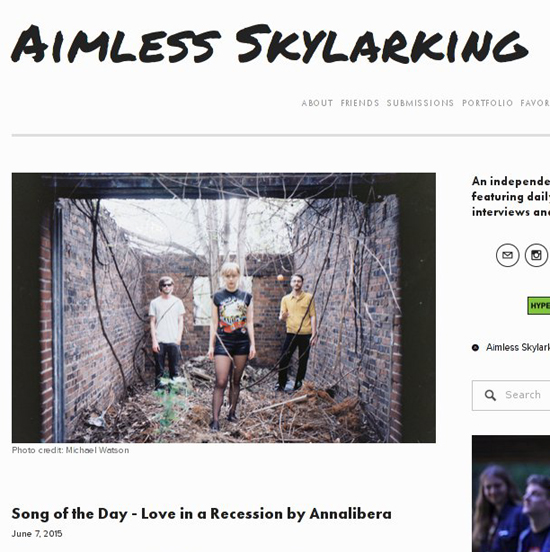Click the magnifying glass search icon

[490, 395]
